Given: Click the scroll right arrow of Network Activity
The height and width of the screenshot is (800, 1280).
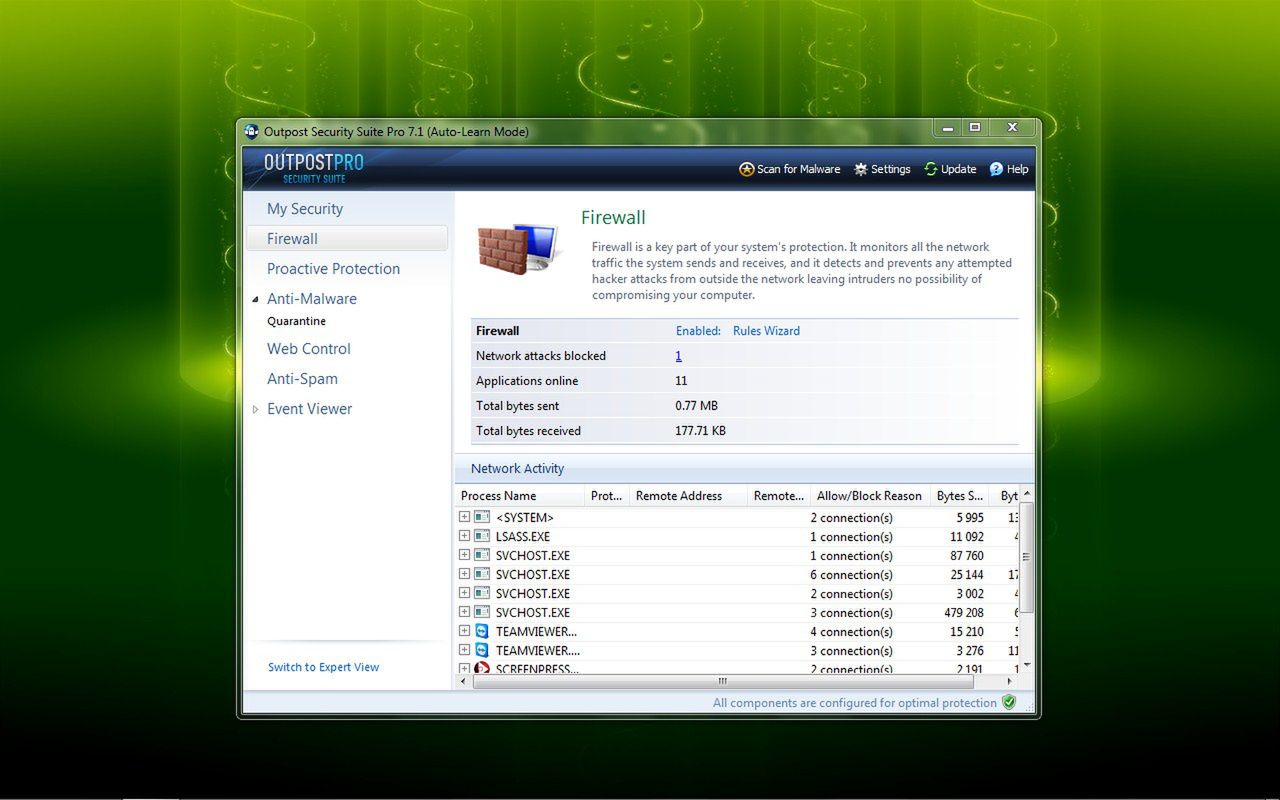Looking at the screenshot, I should (x=1011, y=681).
